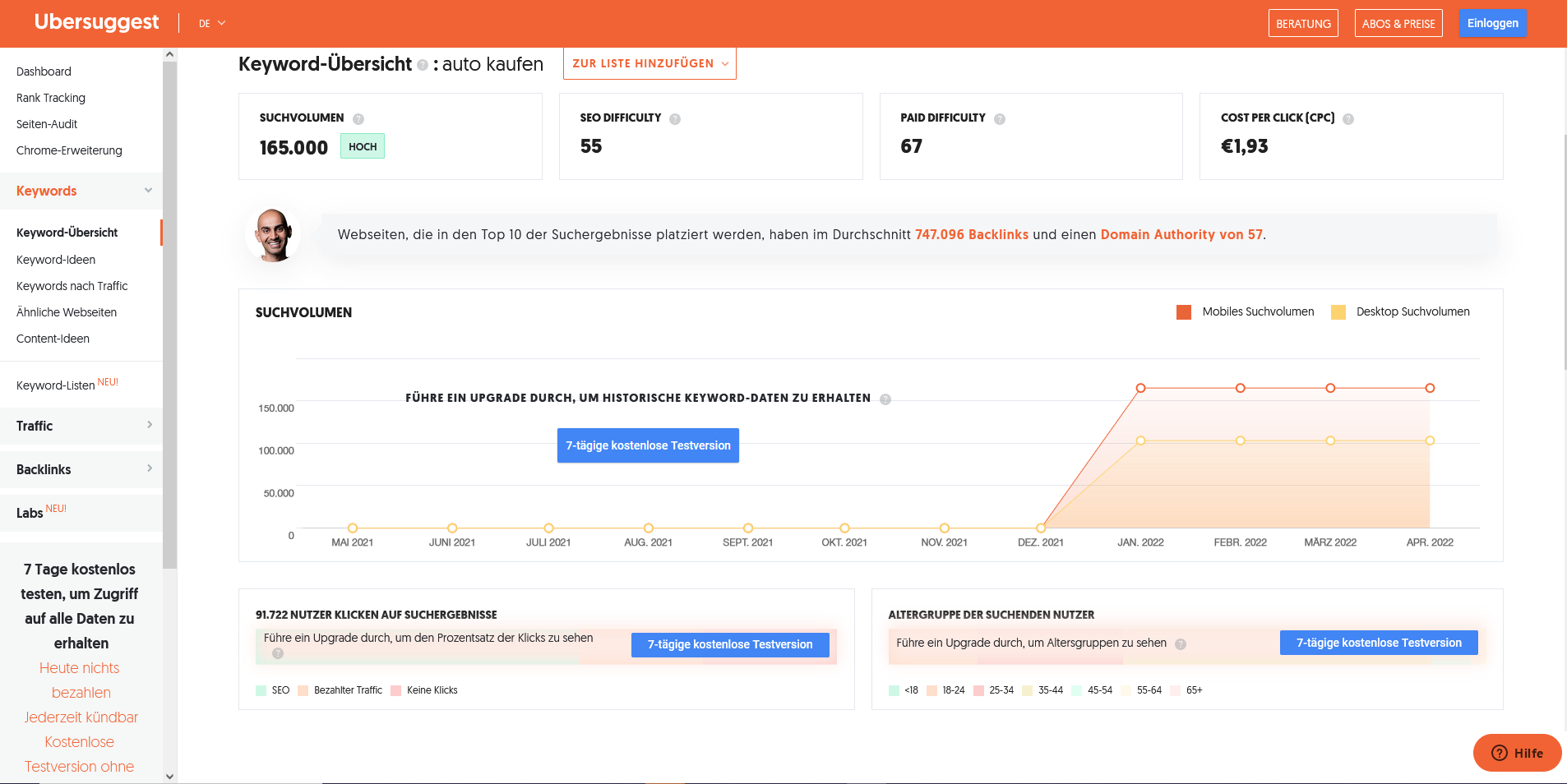The width and height of the screenshot is (1567, 784).
Task: Open Keywords nach Traffic
Action: point(72,286)
